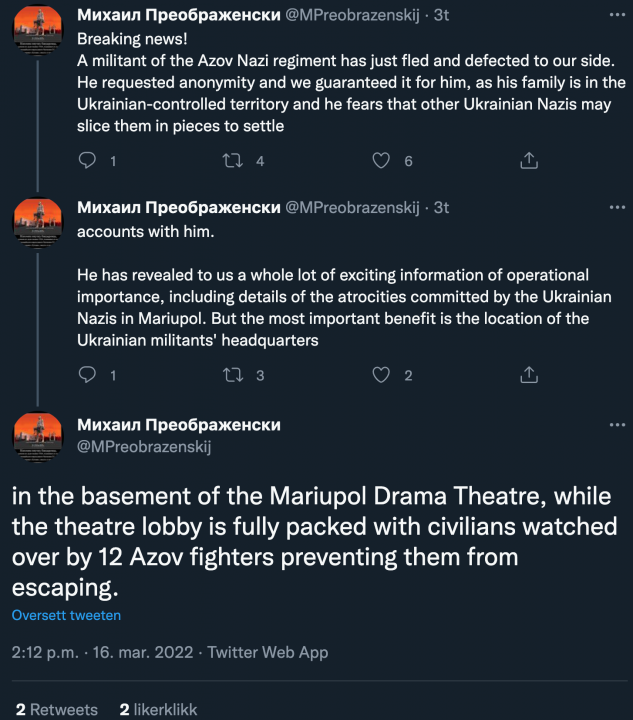Open more options on the second tweet
633x720 pixels.
[616, 207]
